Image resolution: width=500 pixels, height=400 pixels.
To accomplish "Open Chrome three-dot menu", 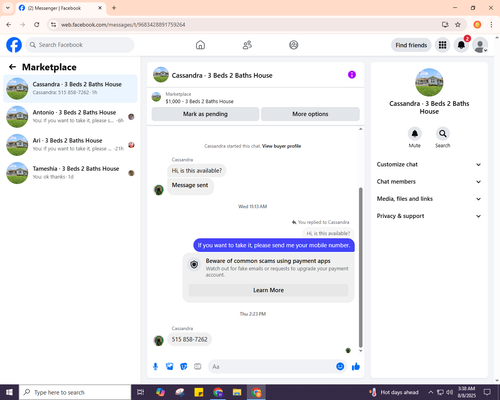I will pos(491,25).
